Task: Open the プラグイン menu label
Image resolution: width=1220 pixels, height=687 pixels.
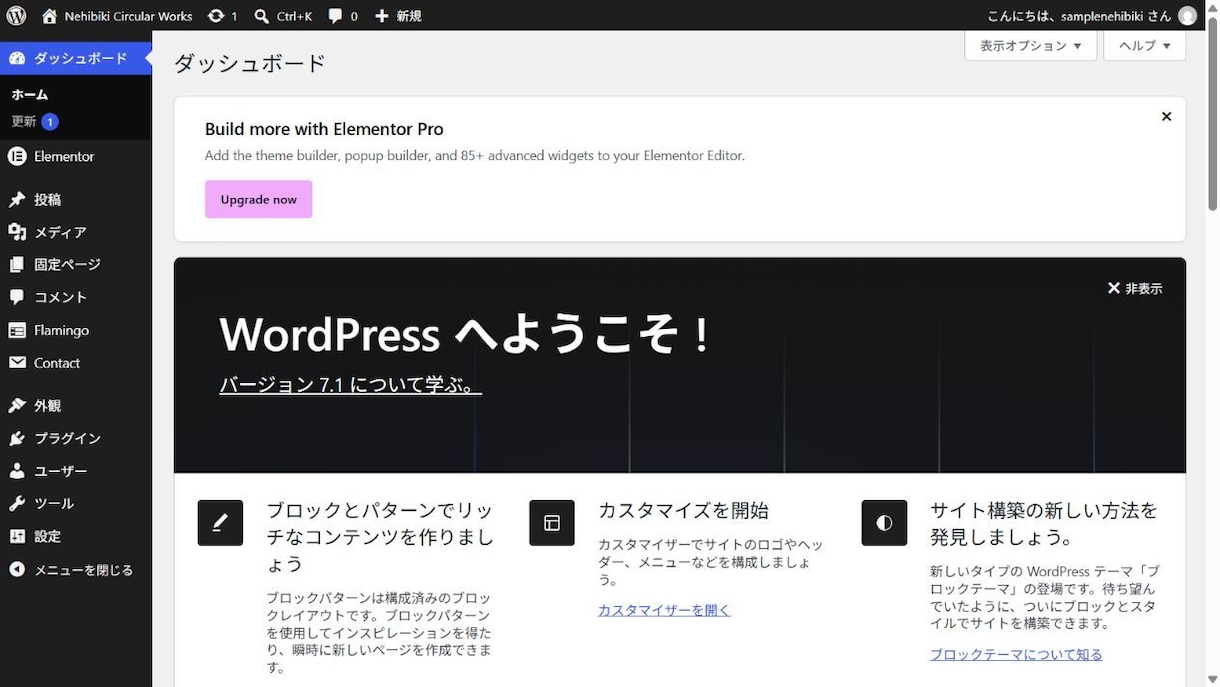Action: point(68,438)
